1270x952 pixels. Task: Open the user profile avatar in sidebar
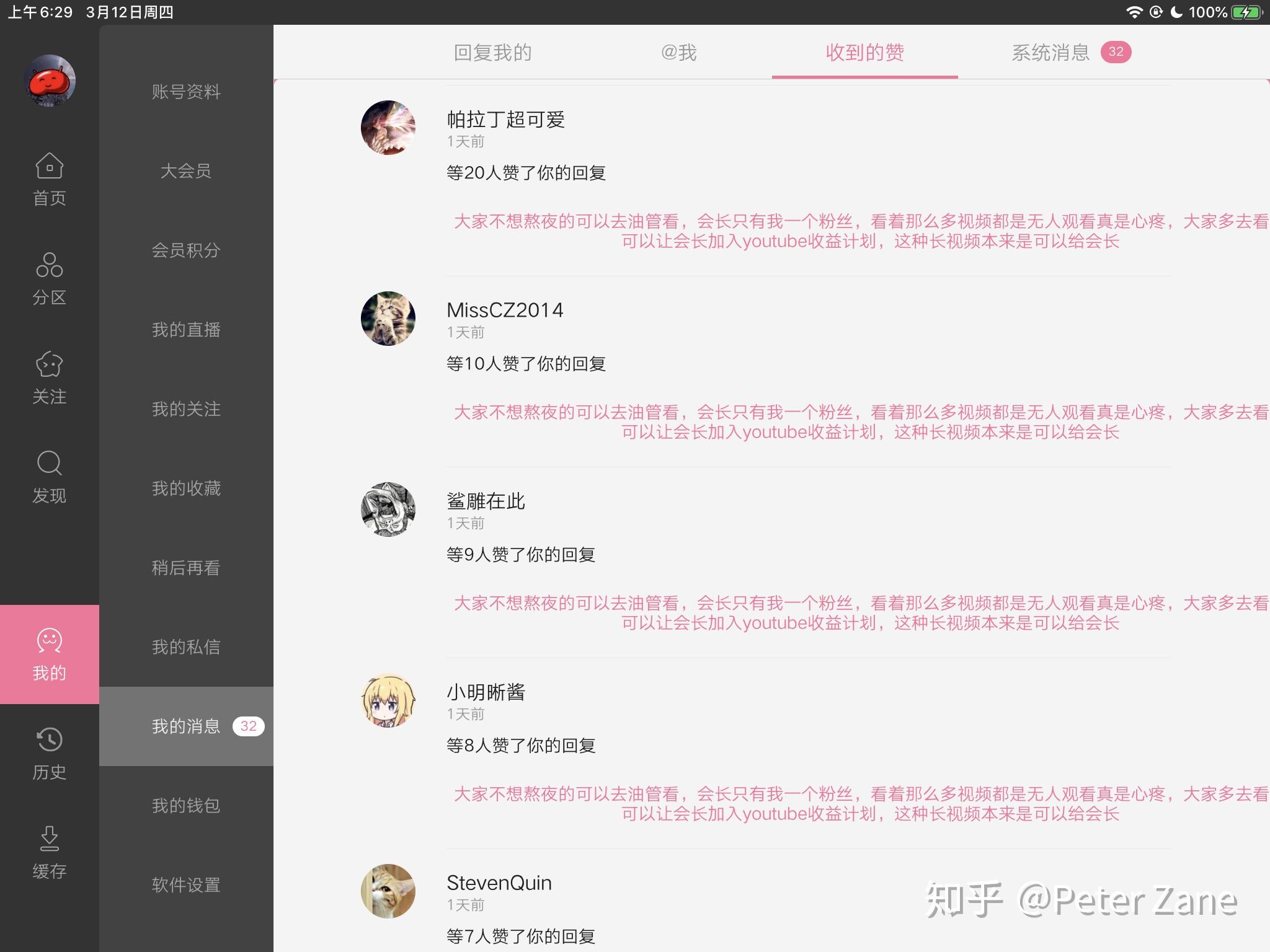(50, 81)
